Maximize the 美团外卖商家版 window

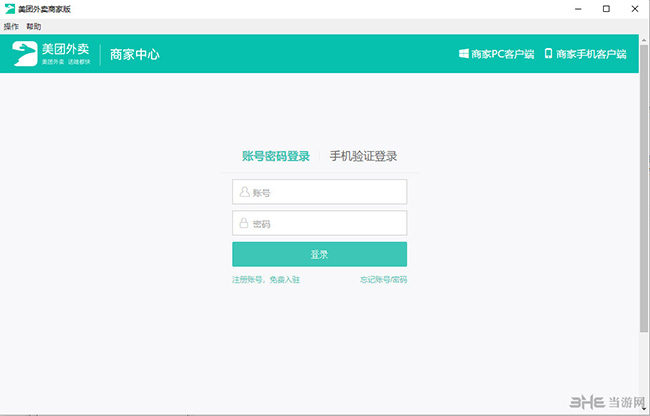(x=606, y=9)
